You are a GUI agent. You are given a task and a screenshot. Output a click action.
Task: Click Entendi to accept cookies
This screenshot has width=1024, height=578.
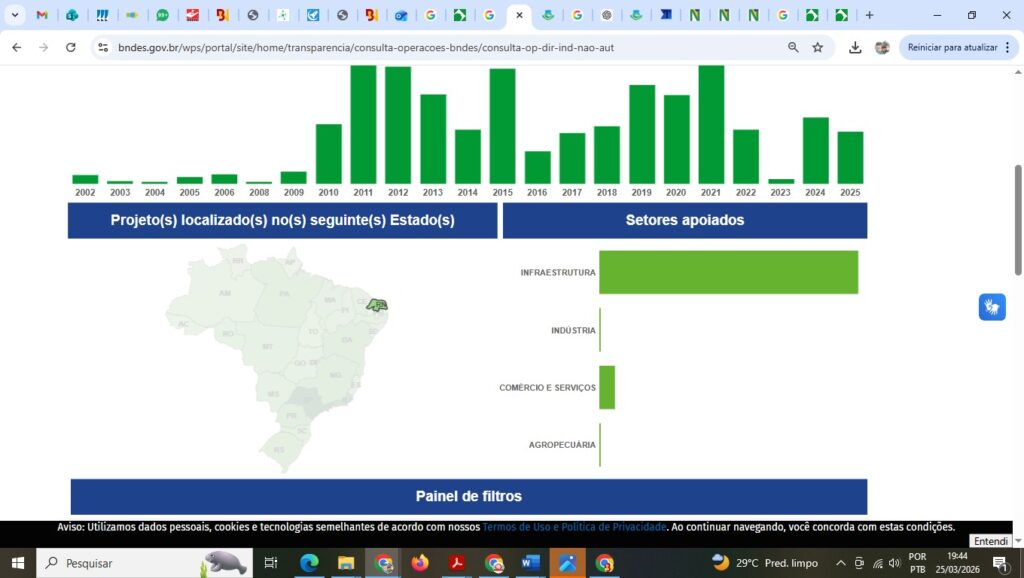(990, 540)
